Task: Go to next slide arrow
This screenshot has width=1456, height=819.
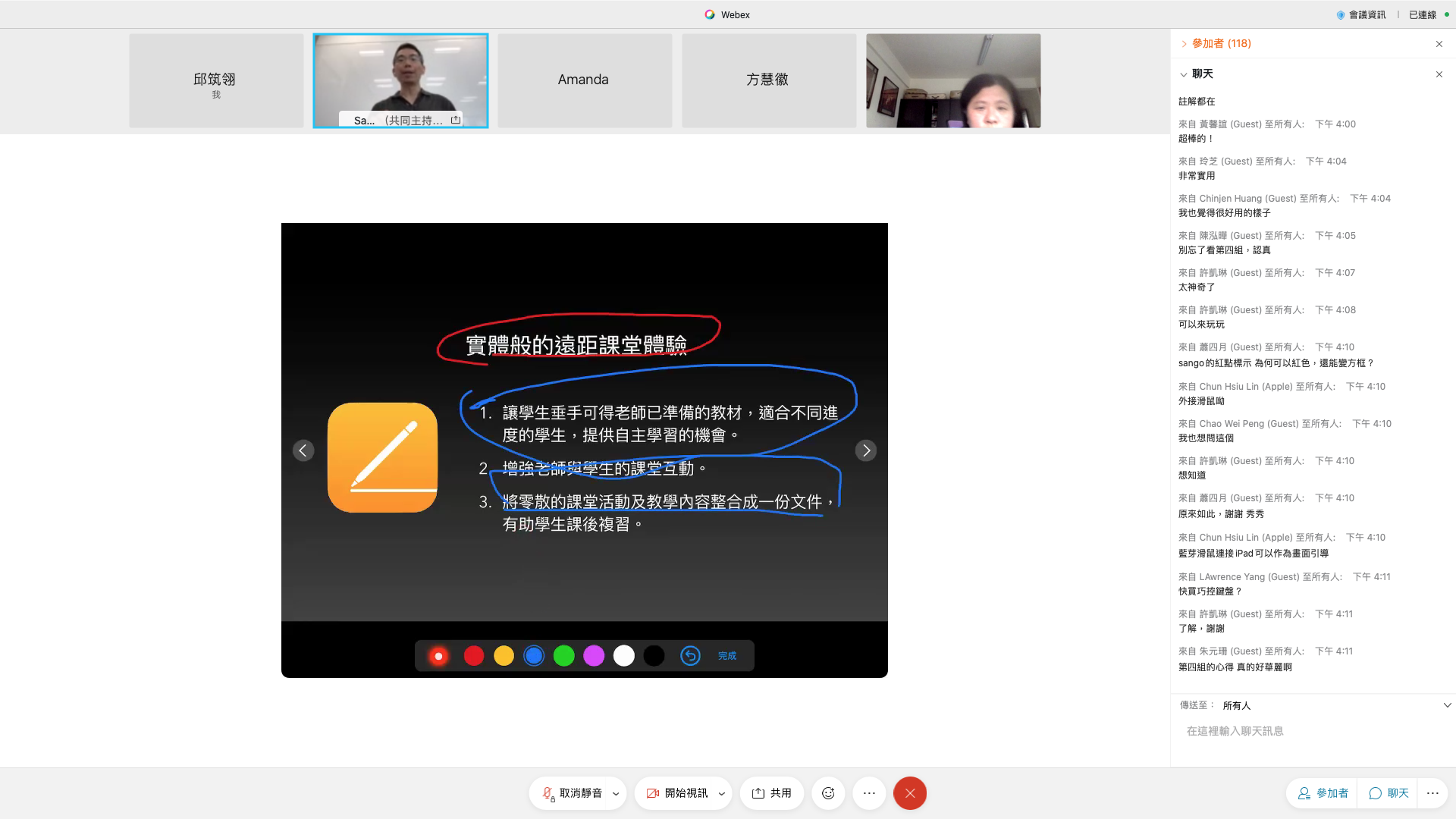Action: 866,450
